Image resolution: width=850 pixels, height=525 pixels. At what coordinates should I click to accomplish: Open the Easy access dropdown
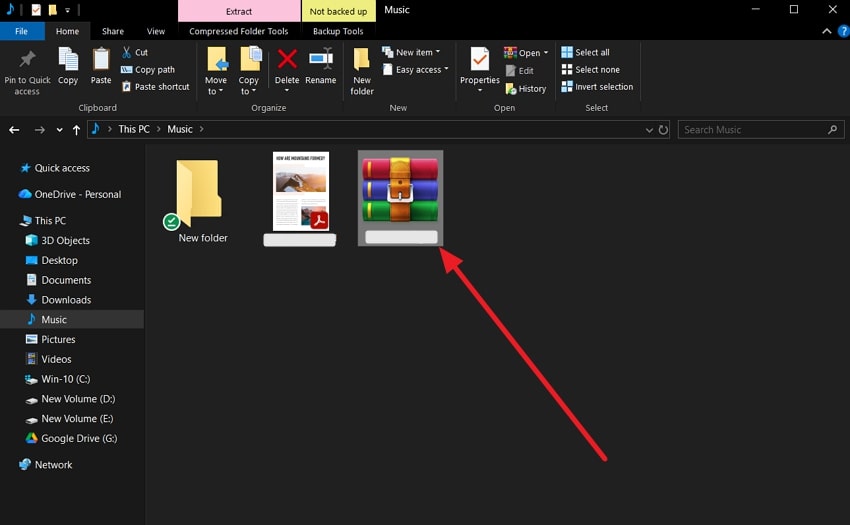(415, 69)
